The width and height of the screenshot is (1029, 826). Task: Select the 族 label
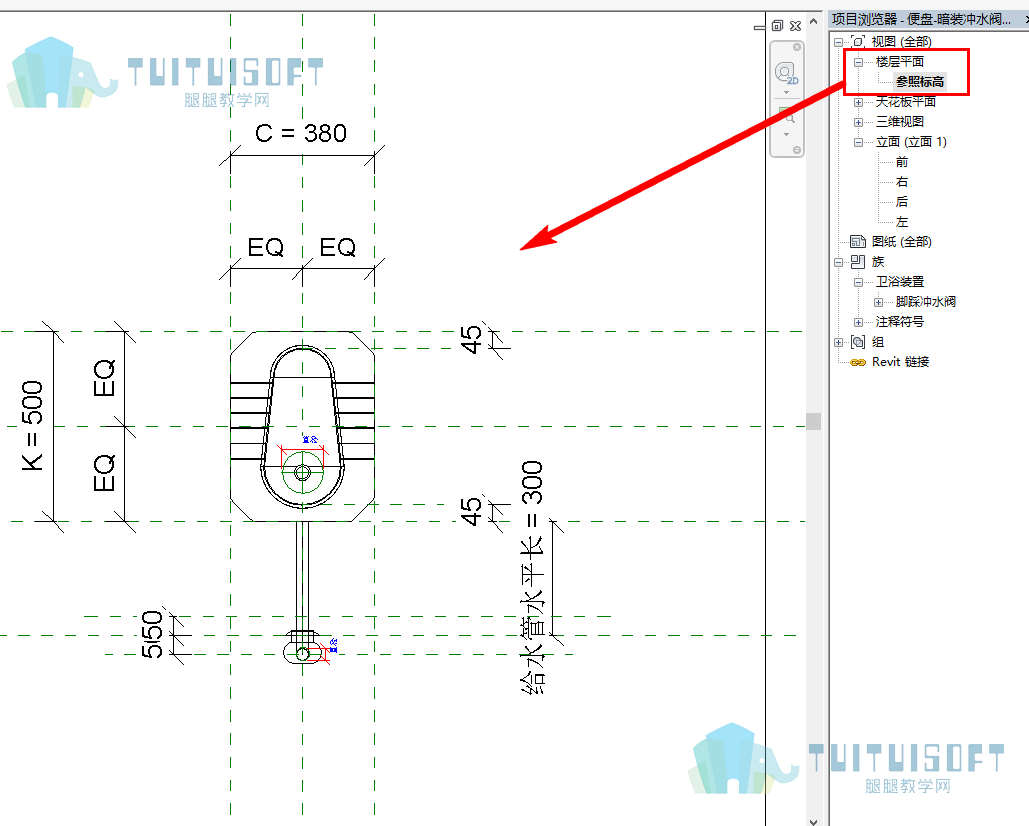878,262
